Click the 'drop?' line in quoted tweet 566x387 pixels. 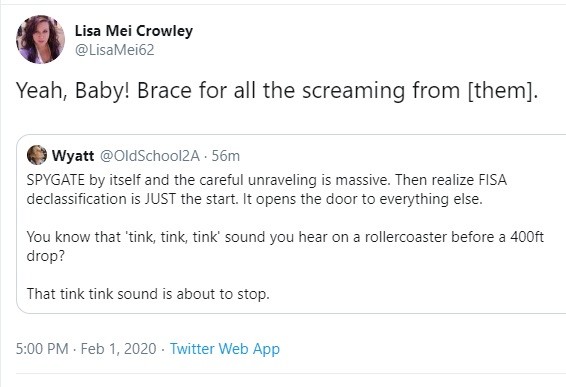coord(45,256)
